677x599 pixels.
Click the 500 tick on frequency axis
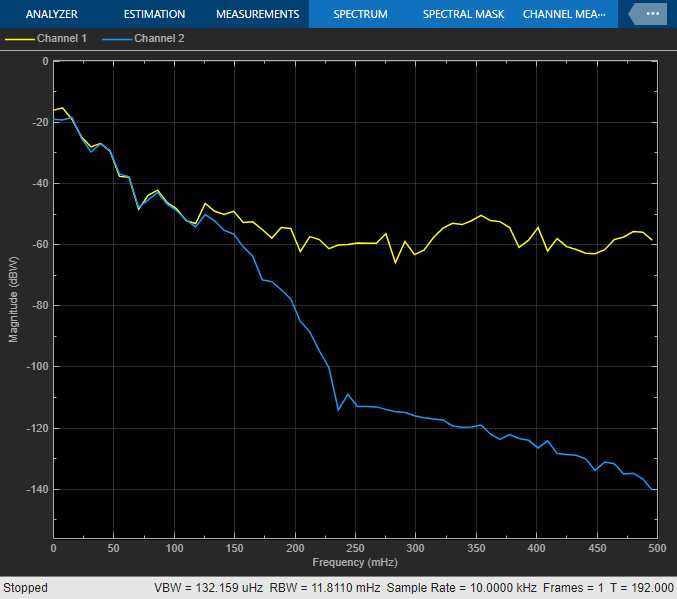657,548
